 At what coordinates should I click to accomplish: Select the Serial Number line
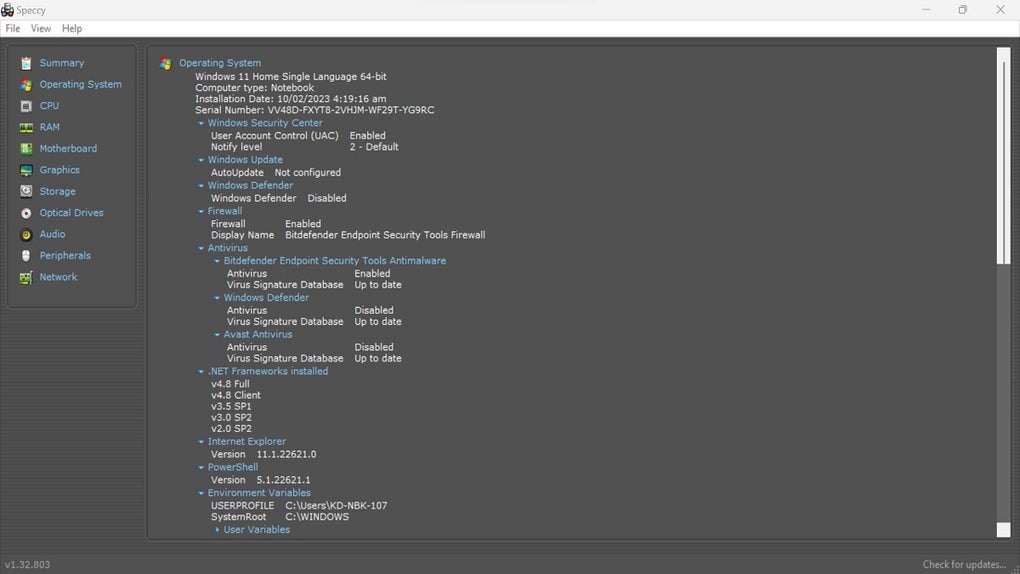coord(315,110)
